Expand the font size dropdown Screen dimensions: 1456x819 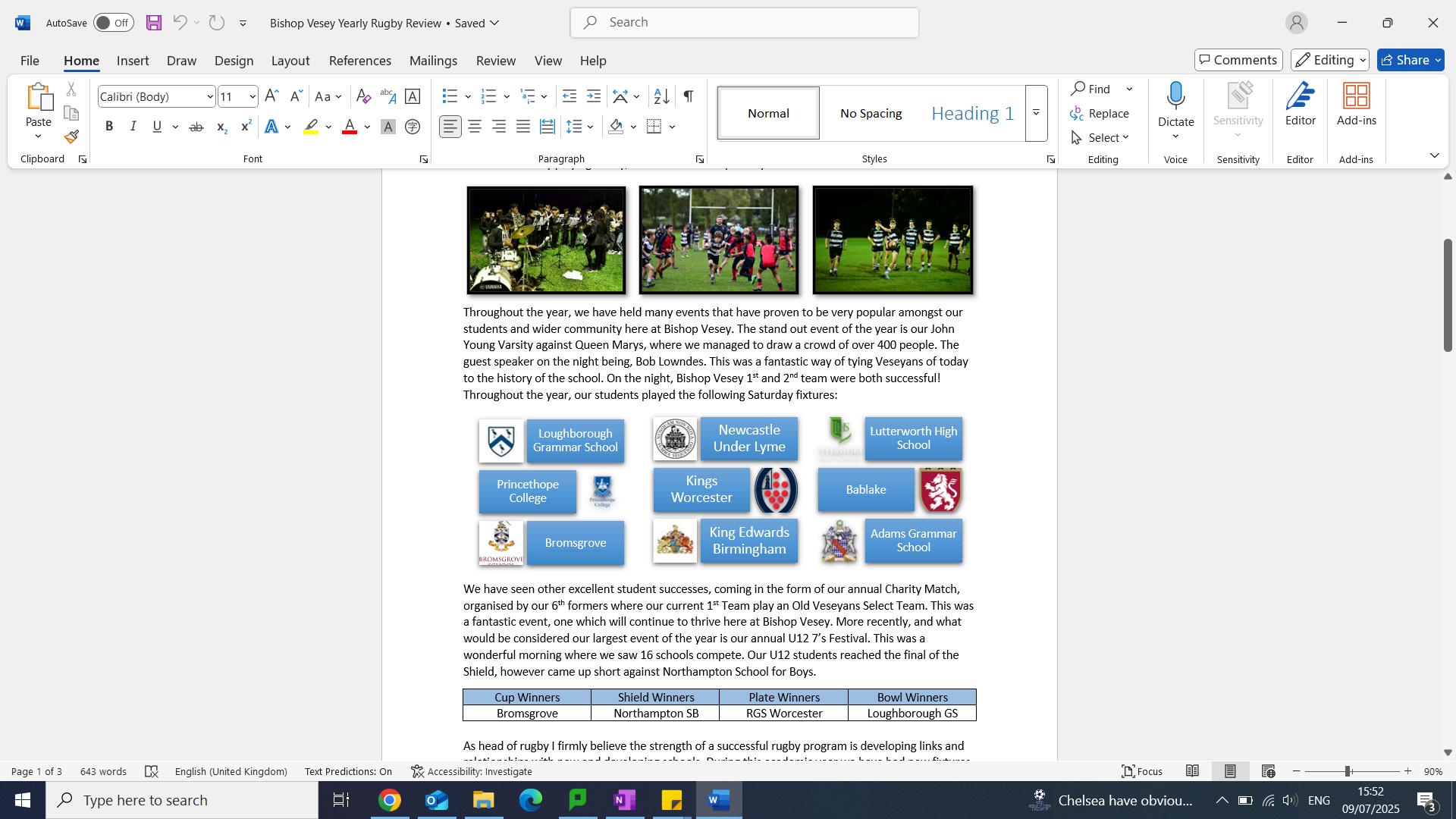click(x=253, y=97)
